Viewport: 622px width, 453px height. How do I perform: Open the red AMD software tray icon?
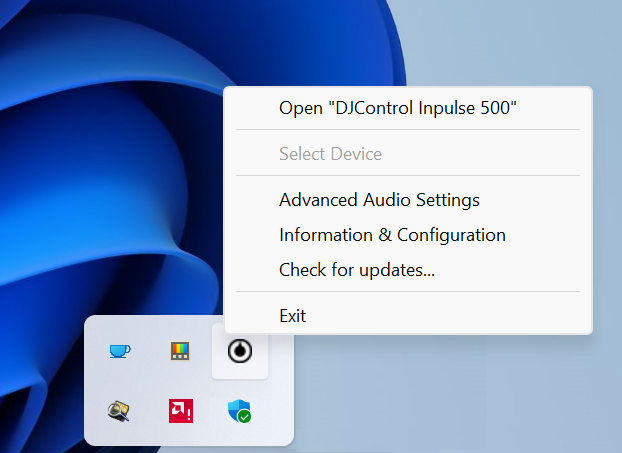[x=181, y=411]
